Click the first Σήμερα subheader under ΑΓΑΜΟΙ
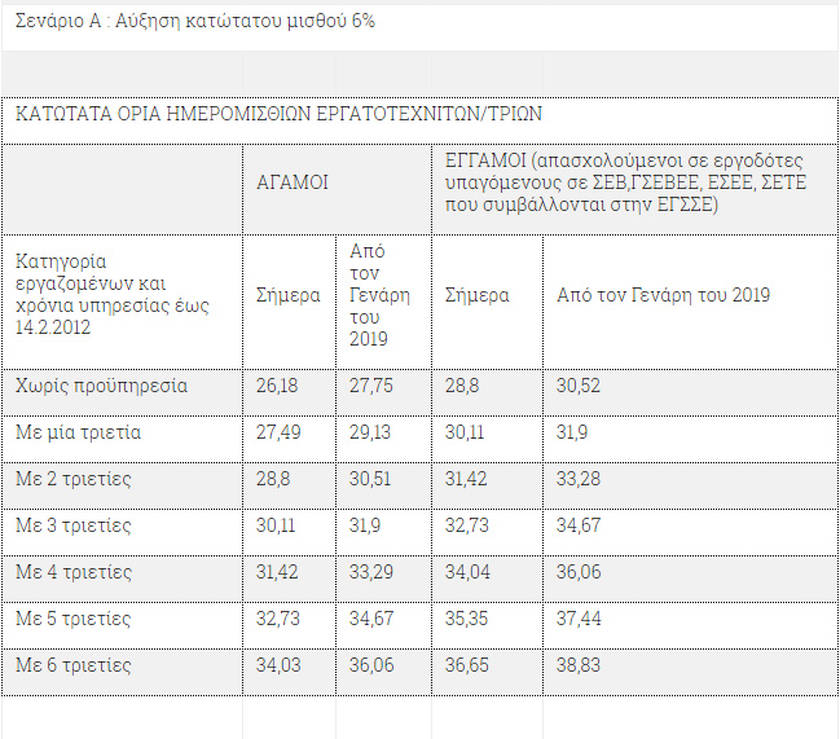Viewport: 840px width, 739px height. point(288,295)
